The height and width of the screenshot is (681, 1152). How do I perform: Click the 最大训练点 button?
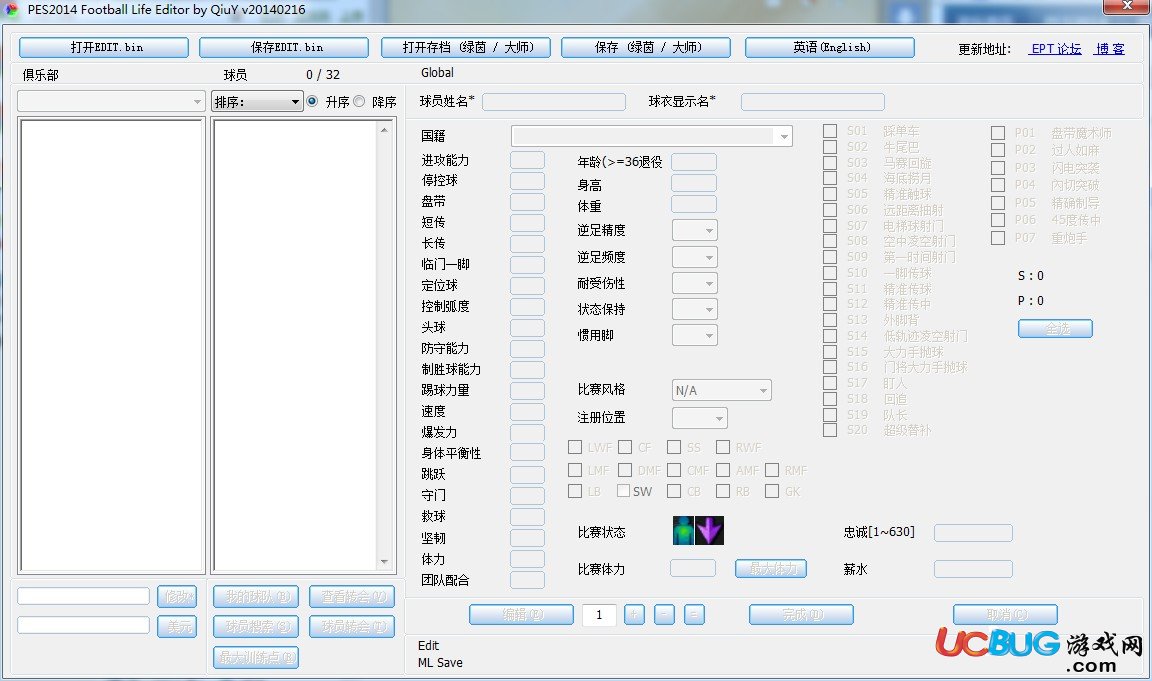[256, 657]
